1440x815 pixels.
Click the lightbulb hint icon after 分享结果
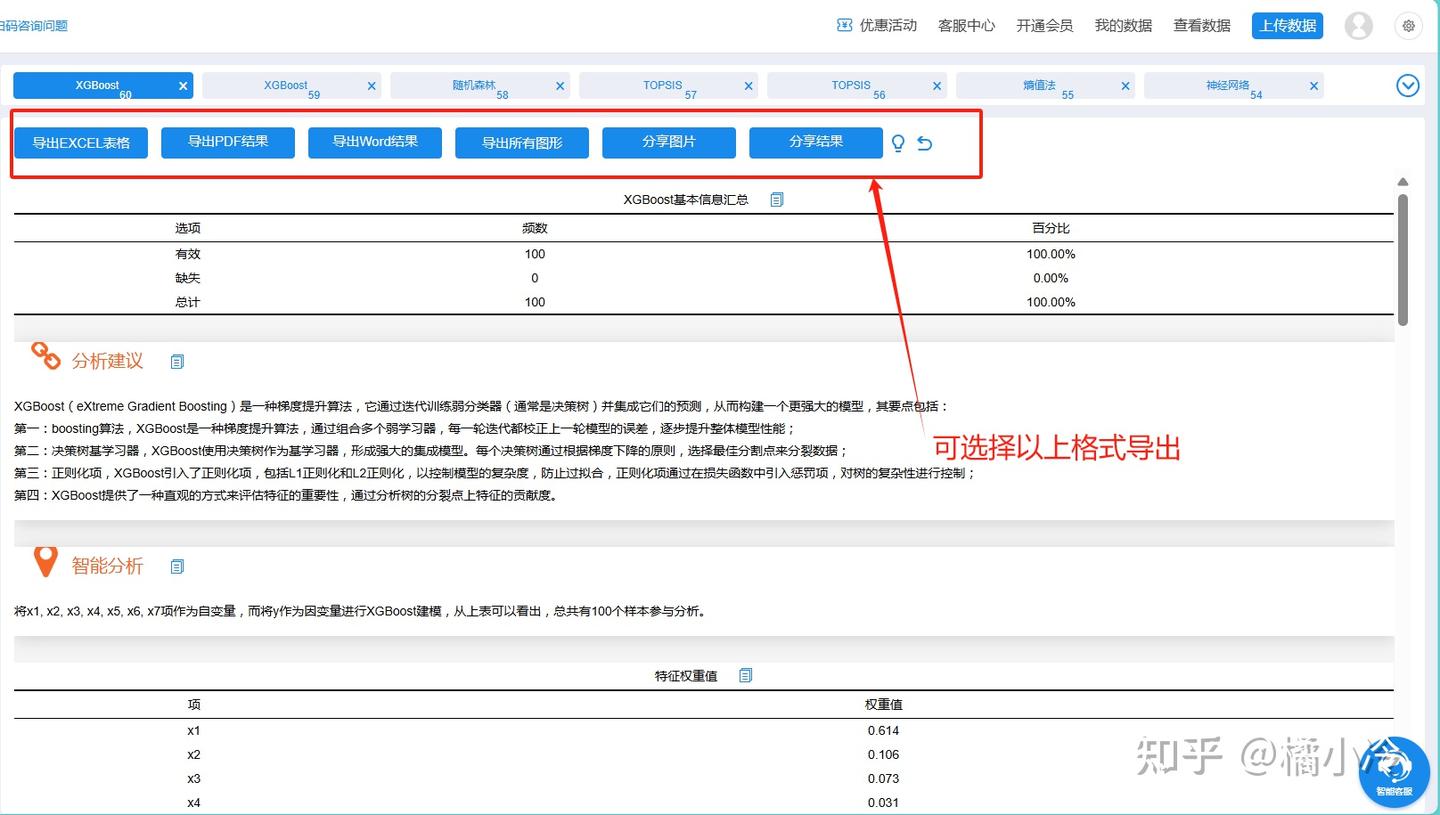pyautogui.click(x=897, y=143)
